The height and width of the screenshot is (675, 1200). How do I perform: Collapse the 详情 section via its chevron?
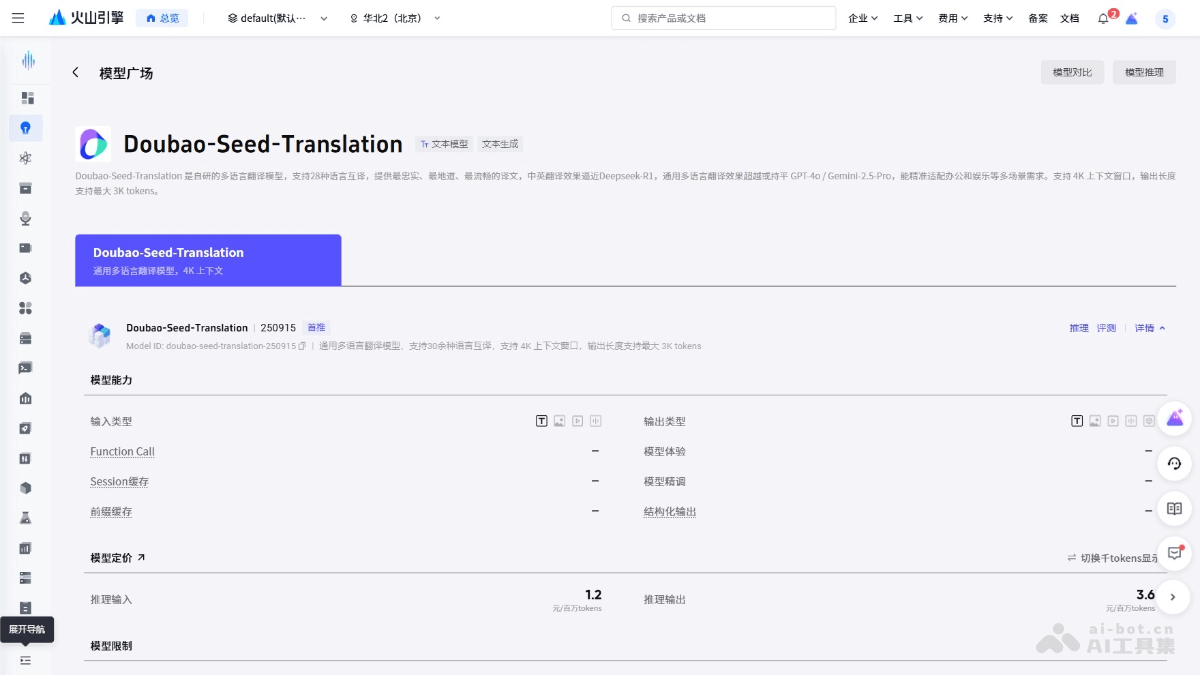[1160, 327]
